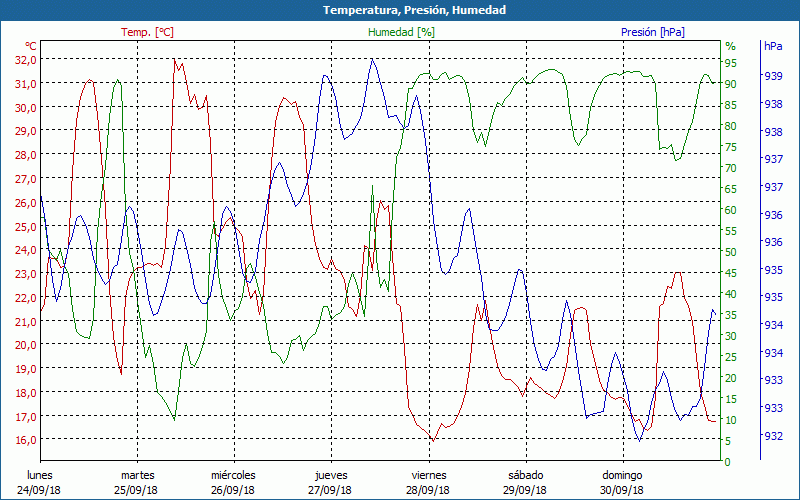
Task: Click the green '55' humidity axis value
Action: (731, 231)
